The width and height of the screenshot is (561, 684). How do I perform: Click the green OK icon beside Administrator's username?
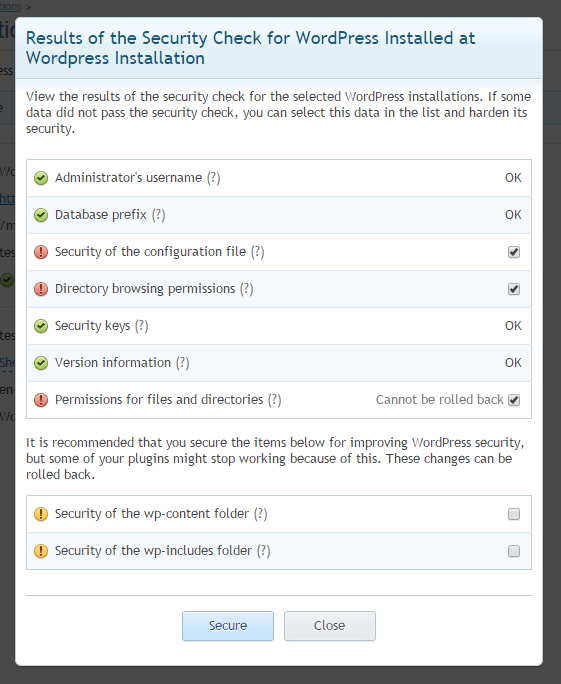(x=41, y=178)
